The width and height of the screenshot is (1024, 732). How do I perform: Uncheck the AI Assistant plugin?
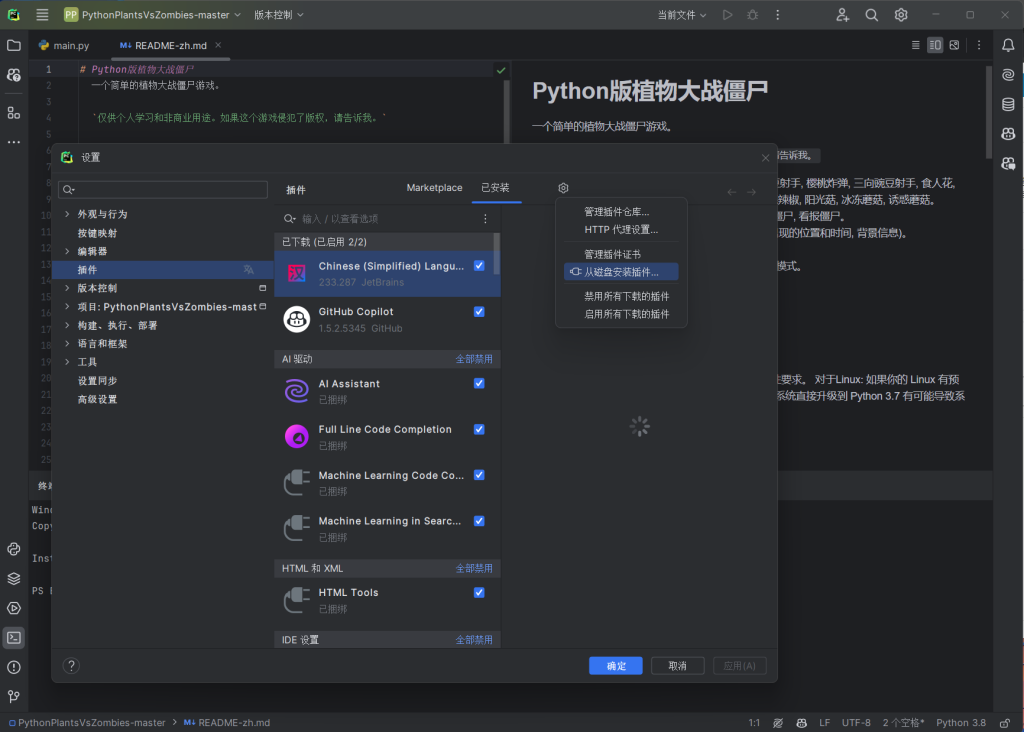479,383
